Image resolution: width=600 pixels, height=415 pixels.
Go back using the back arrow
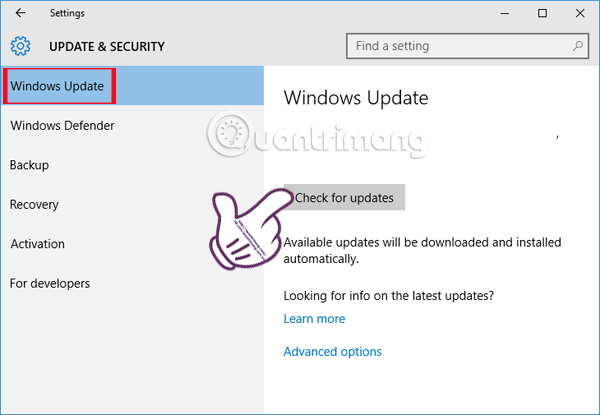(x=20, y=13)
